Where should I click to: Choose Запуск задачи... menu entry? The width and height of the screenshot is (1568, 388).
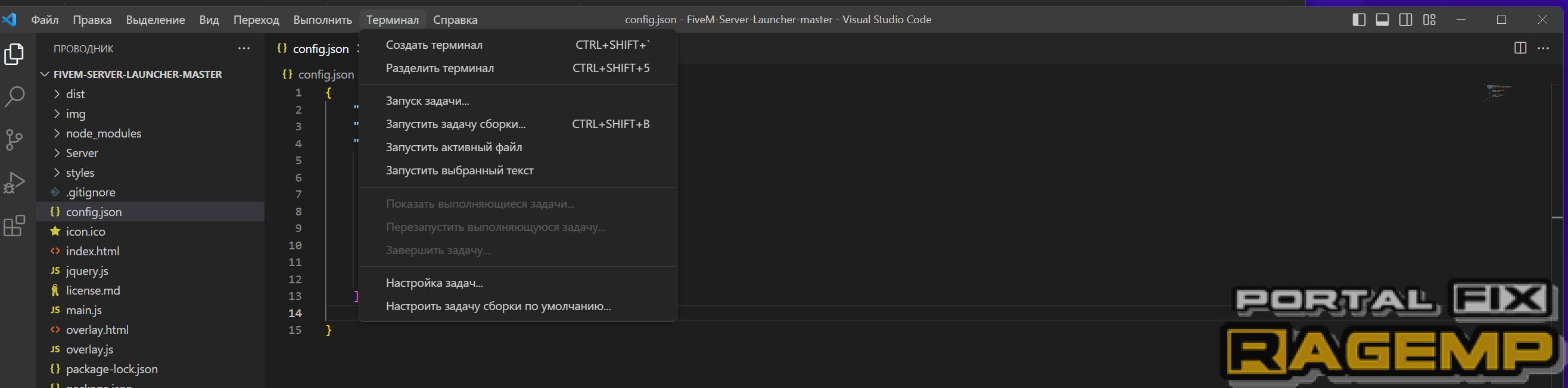coord(518,101)
